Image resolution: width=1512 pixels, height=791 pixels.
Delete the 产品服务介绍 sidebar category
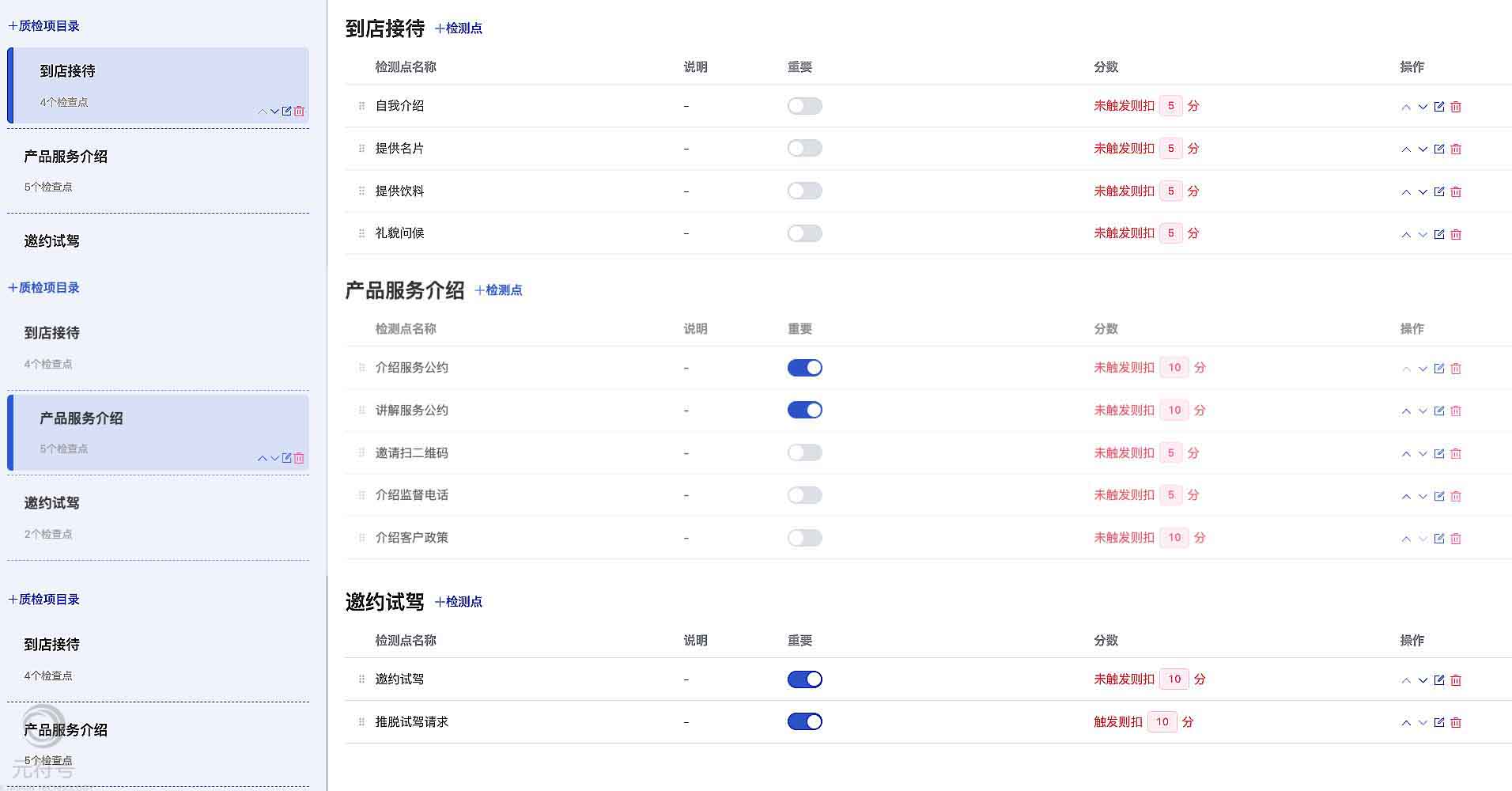click(298, 458)
